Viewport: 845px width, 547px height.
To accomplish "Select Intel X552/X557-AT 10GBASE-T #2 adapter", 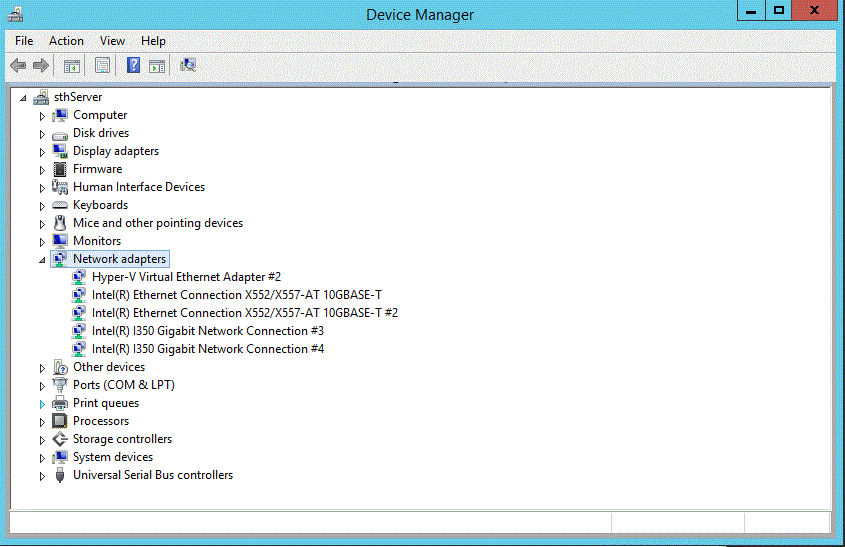I will tap(244, 313).
